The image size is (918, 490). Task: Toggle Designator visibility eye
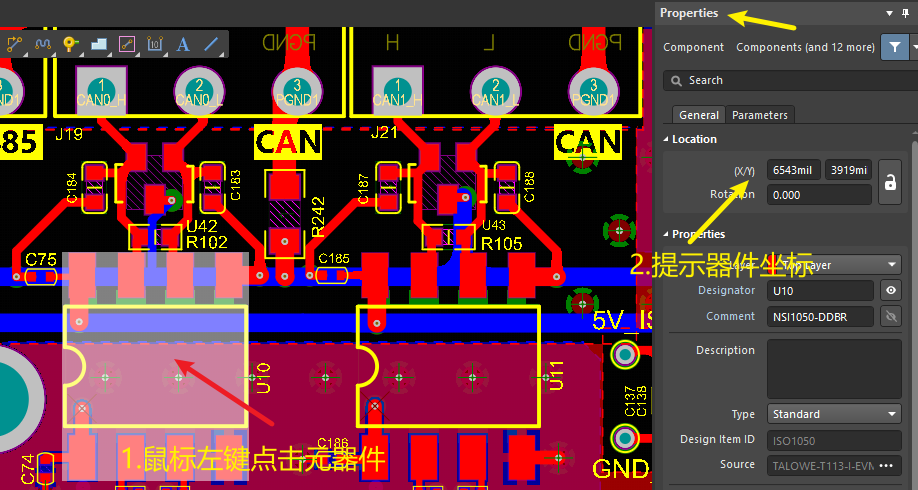(891, 290)
